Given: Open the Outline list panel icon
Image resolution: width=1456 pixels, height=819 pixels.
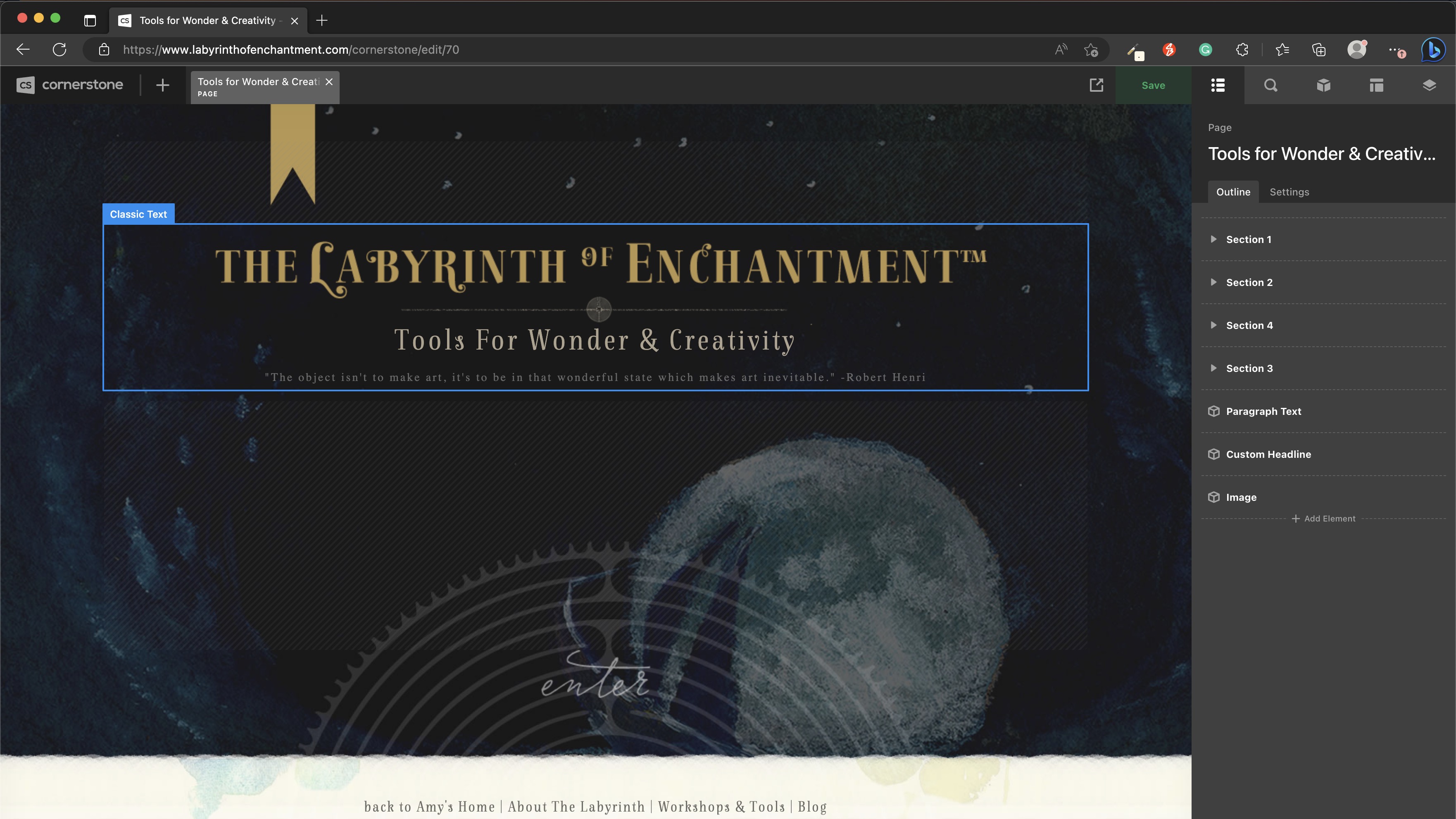Looking at the screenshot, I should coord(1218,86).
